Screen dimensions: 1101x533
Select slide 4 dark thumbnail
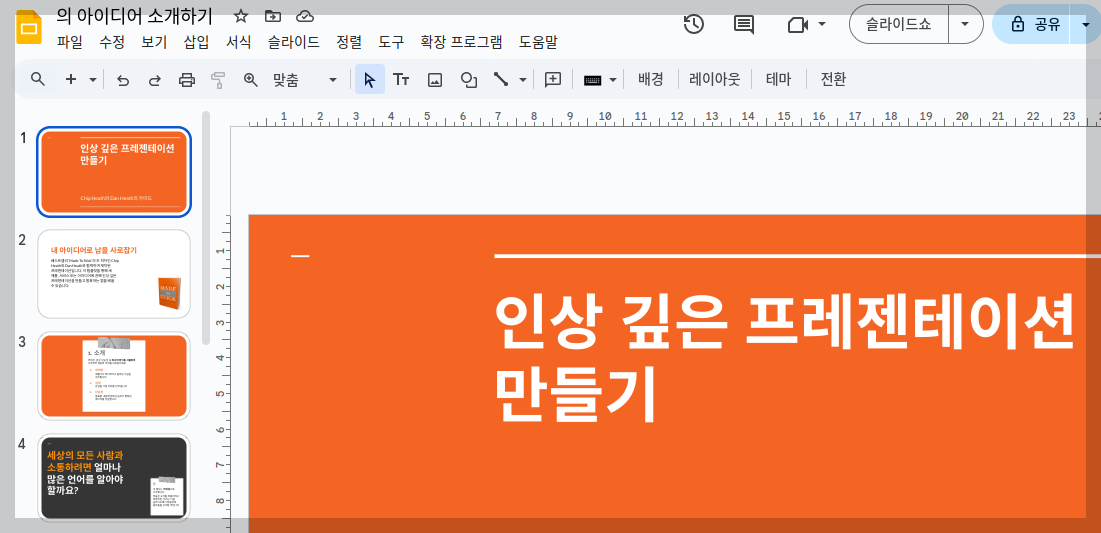pos(114,478)
